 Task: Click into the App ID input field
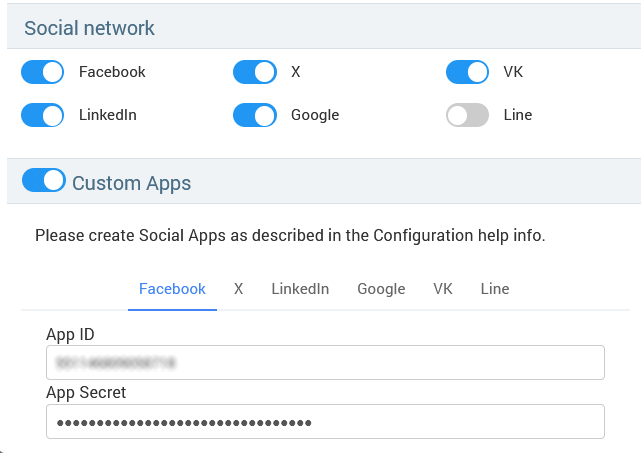pyautogui.click(x=325, y=362)
